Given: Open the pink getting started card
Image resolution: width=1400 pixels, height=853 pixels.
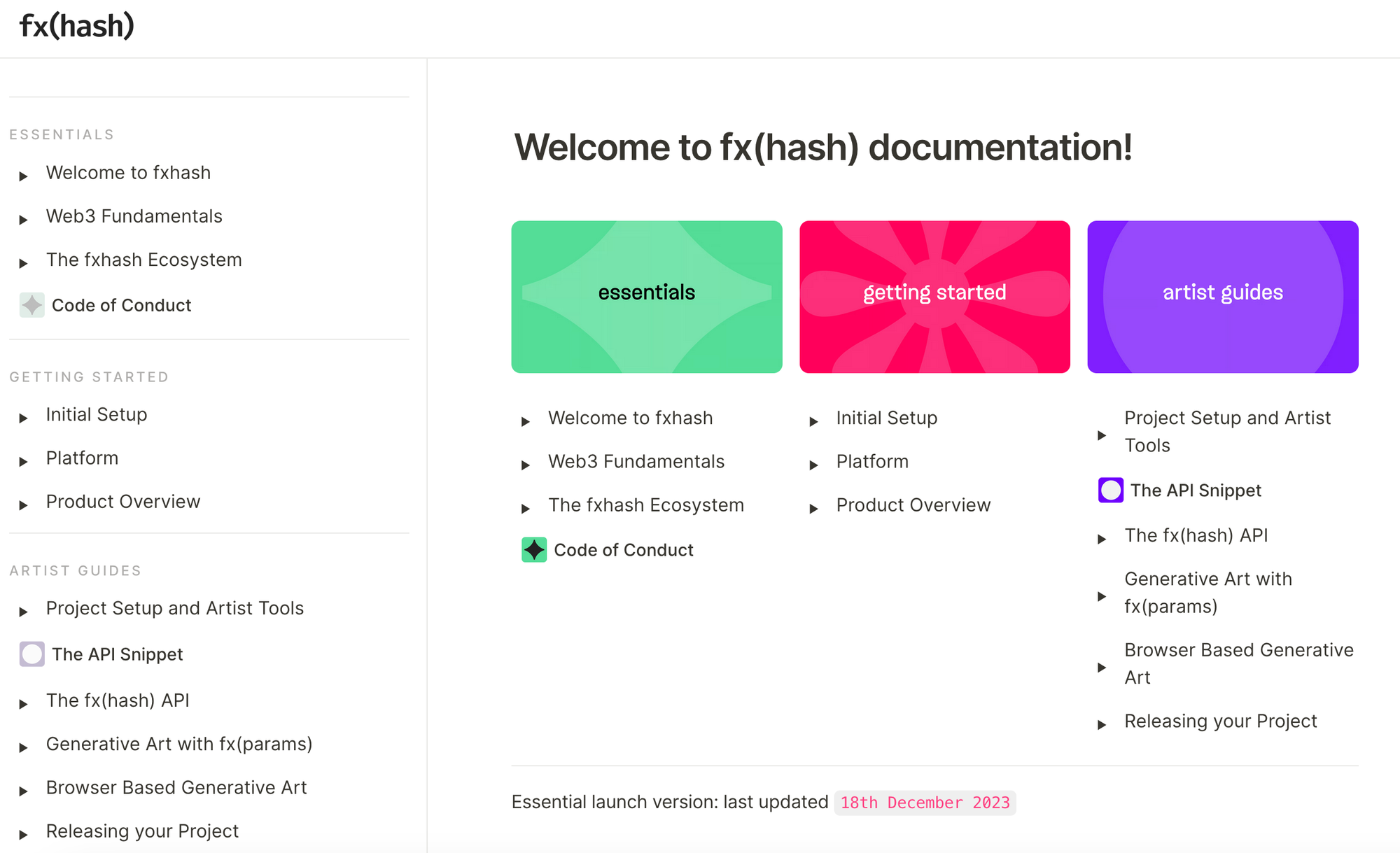Looking at the screenshot, I should (x=934, y=297).
